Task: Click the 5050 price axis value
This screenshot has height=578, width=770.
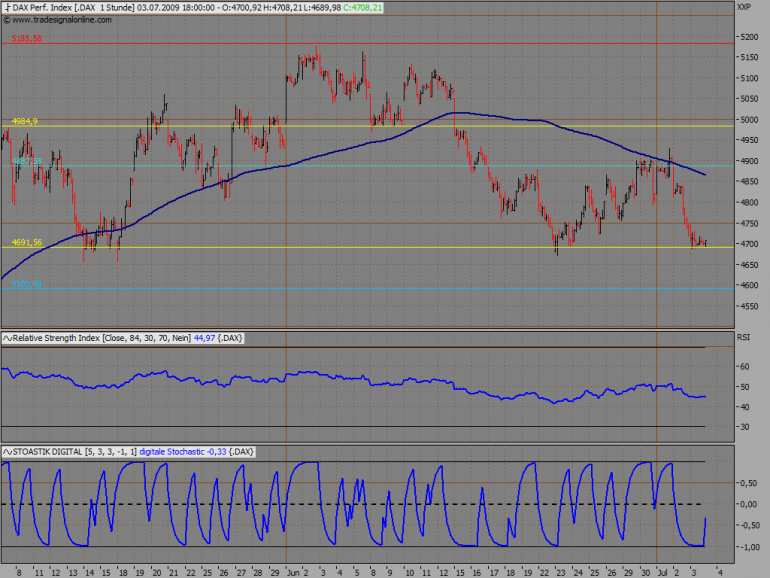Action: tap(748, 99)
